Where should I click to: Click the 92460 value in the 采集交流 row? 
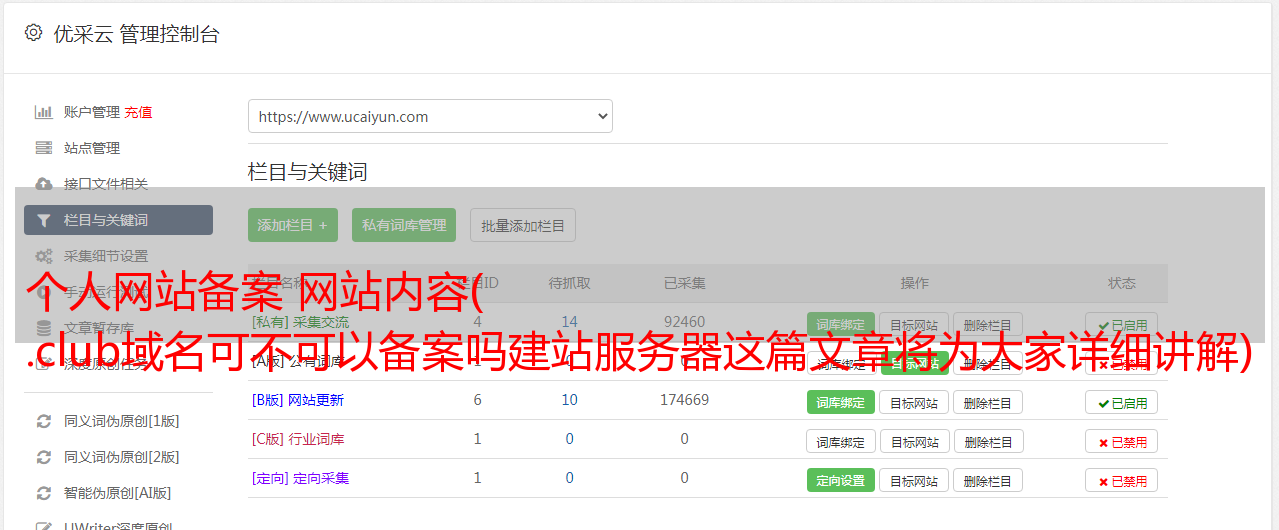click(x=684, y=322)
